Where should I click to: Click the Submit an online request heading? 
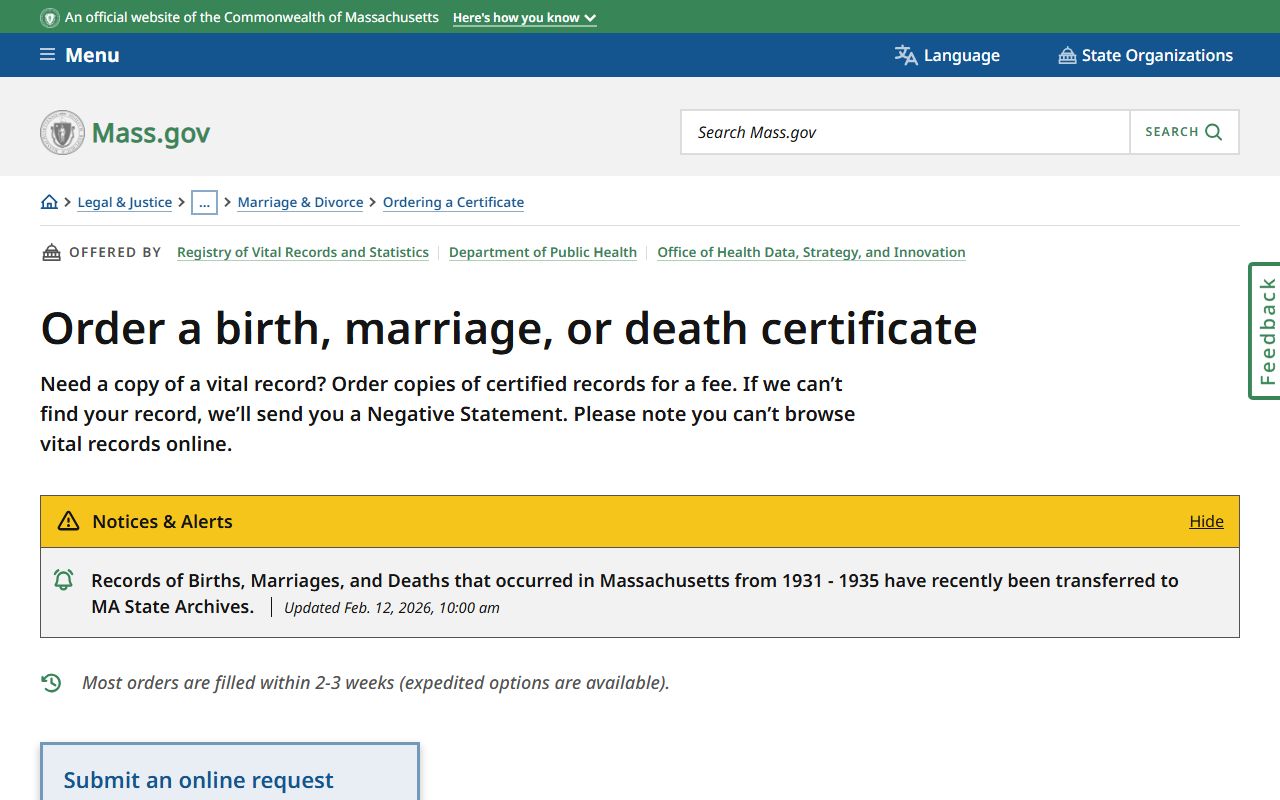point(199,780)
